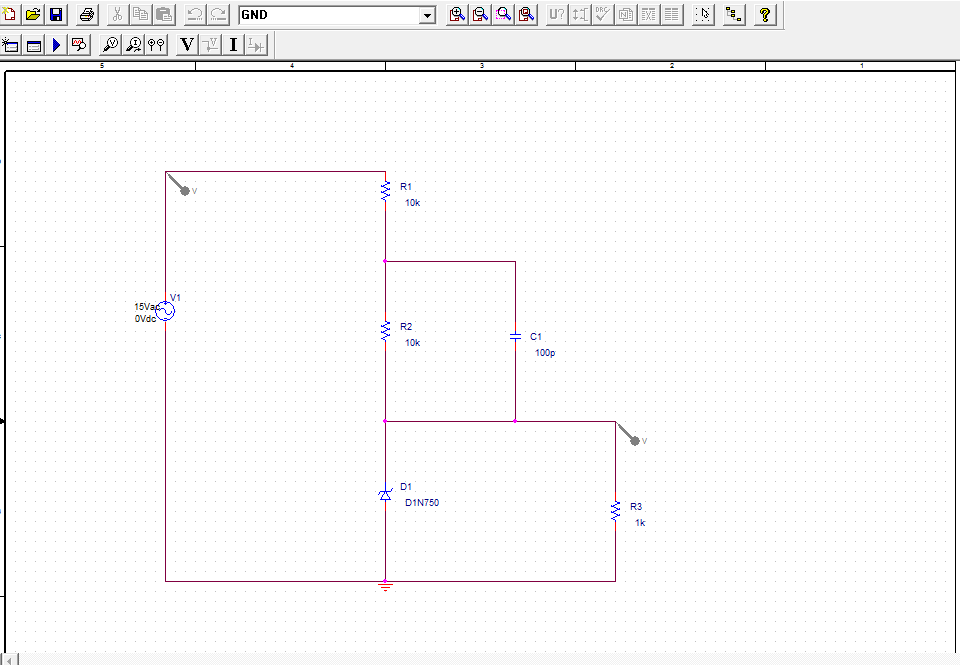The width and height of the screenshot is (960, 665).
Task: Print the schematic page
Action: [x=87, y=15]
